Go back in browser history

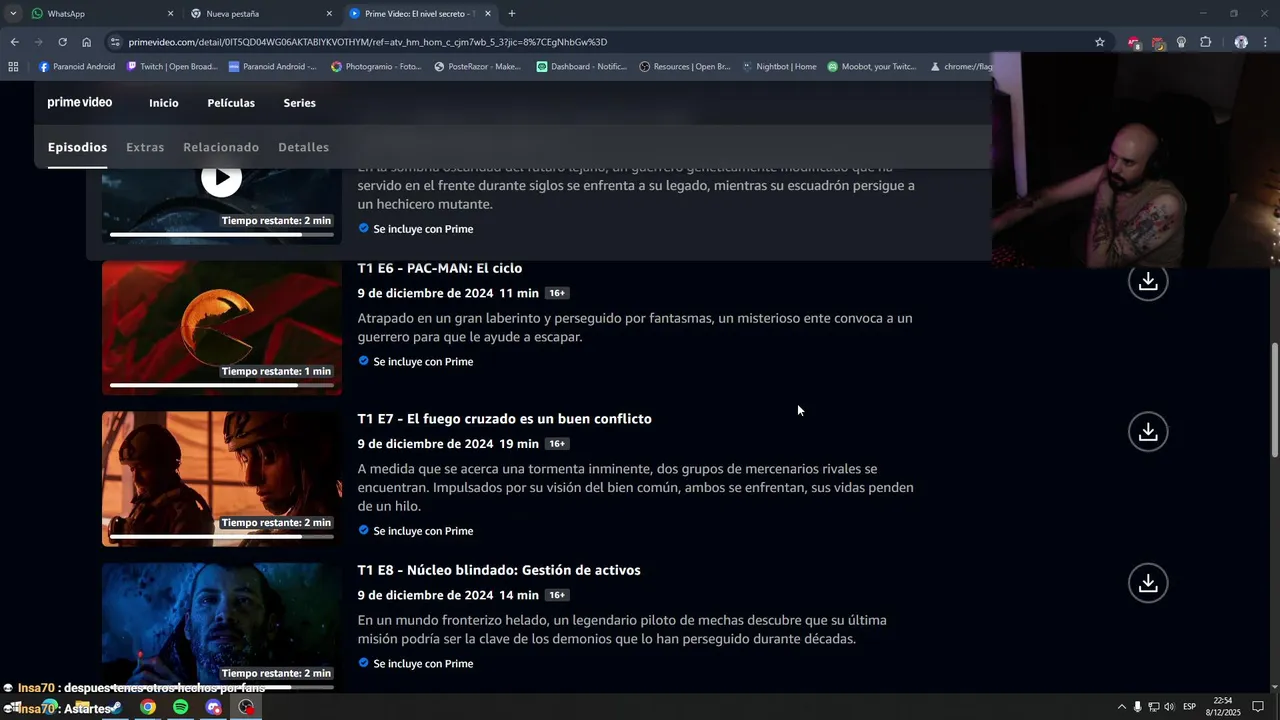[14, 42]
